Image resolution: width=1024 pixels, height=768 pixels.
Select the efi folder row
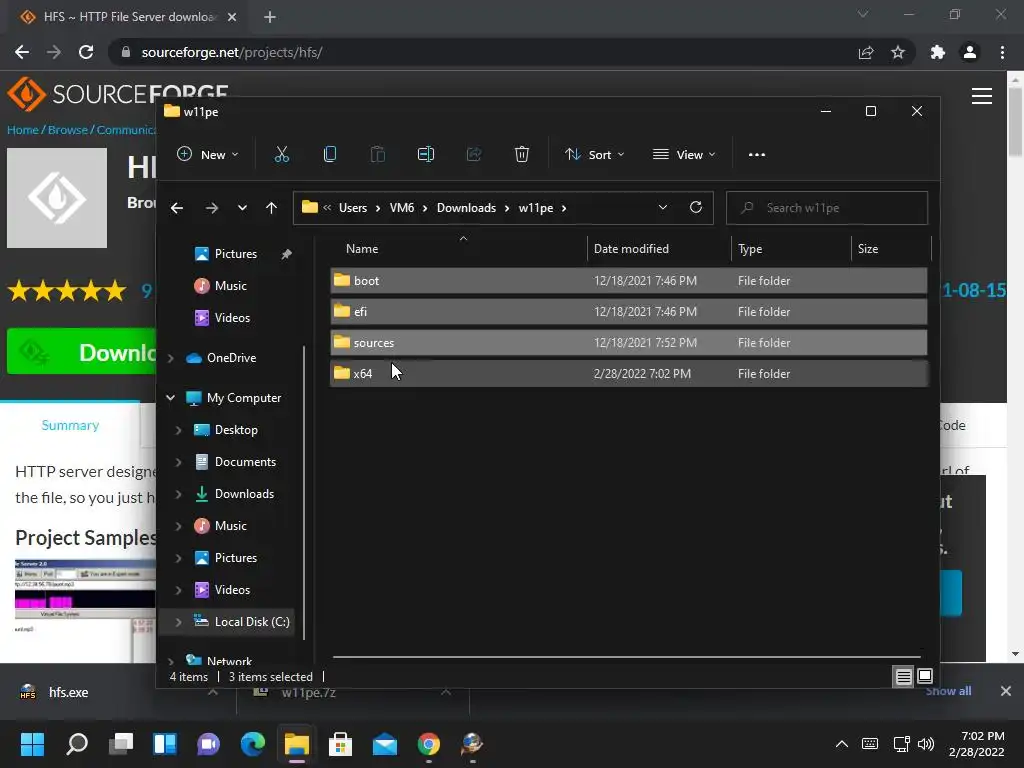629,312
